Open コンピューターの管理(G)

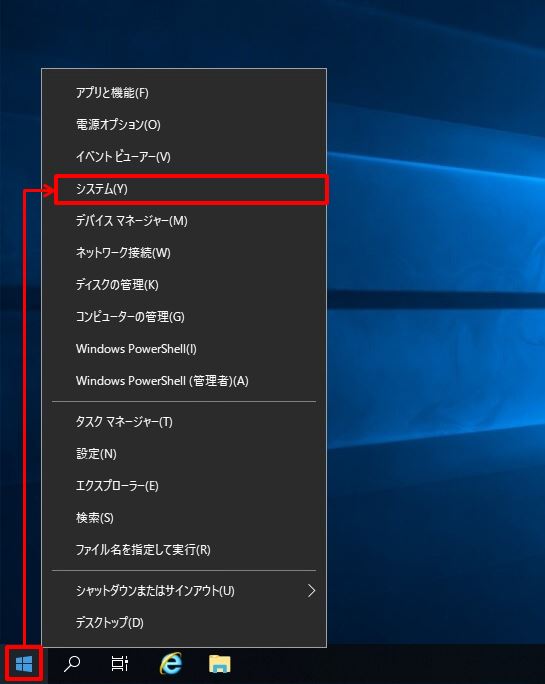(x=184, y=317)
